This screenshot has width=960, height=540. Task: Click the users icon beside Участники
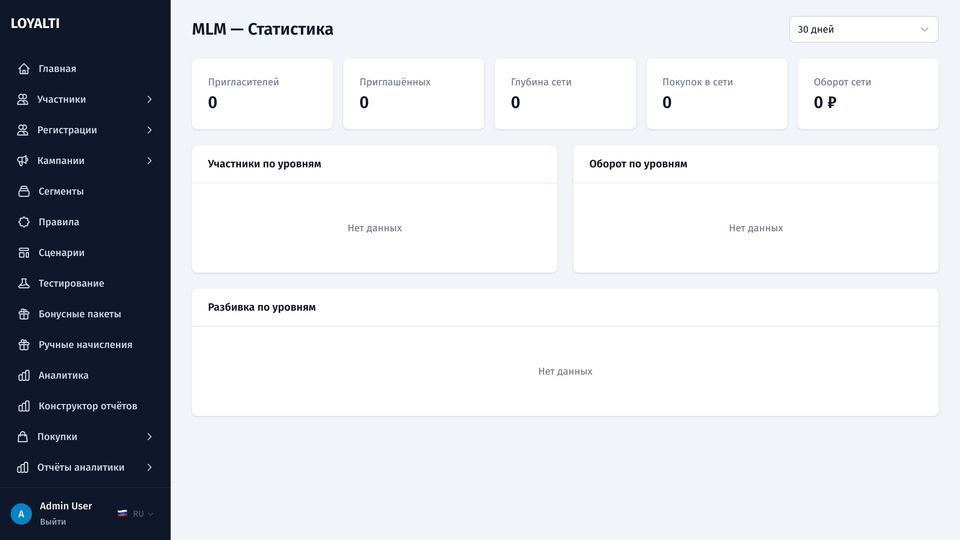coord(23,99)
